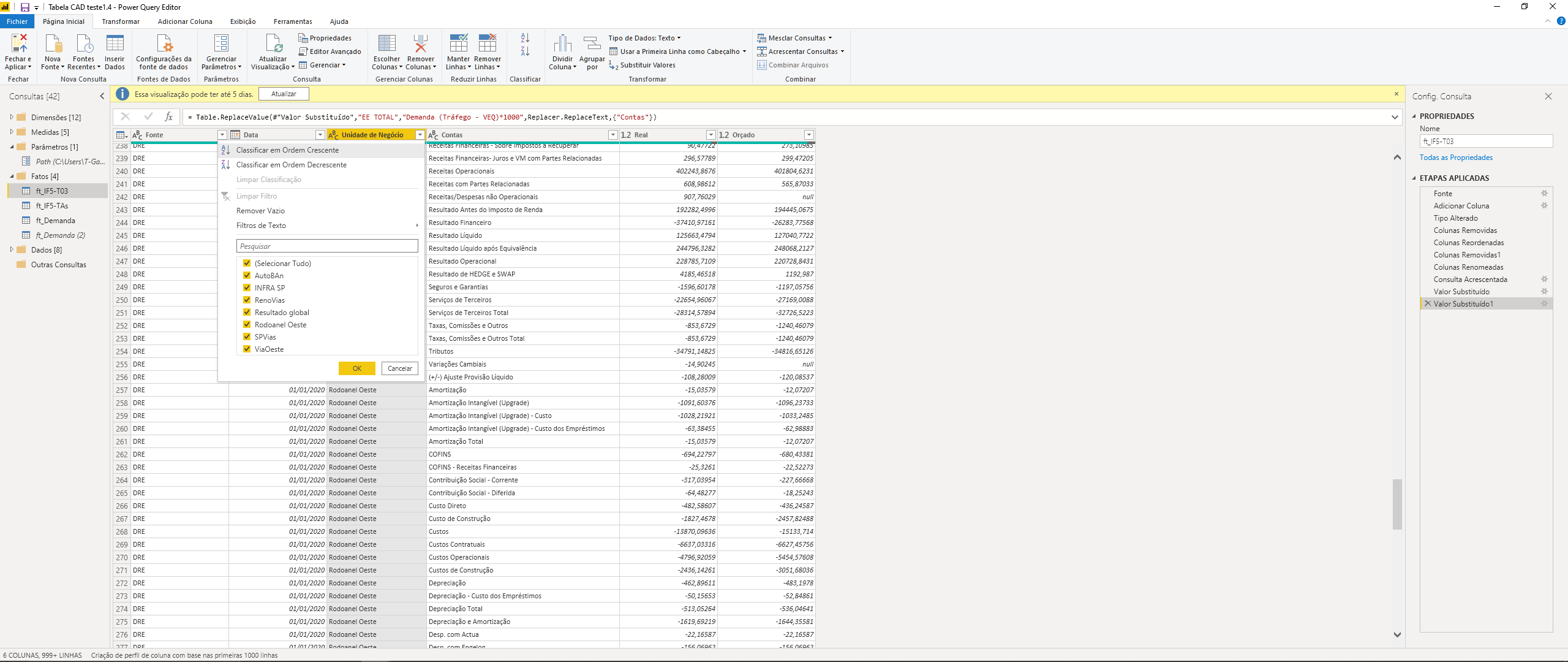Click the Mesclar Consultas icon
Viewport: 1568px width, 662px height.
click(761, 38)
